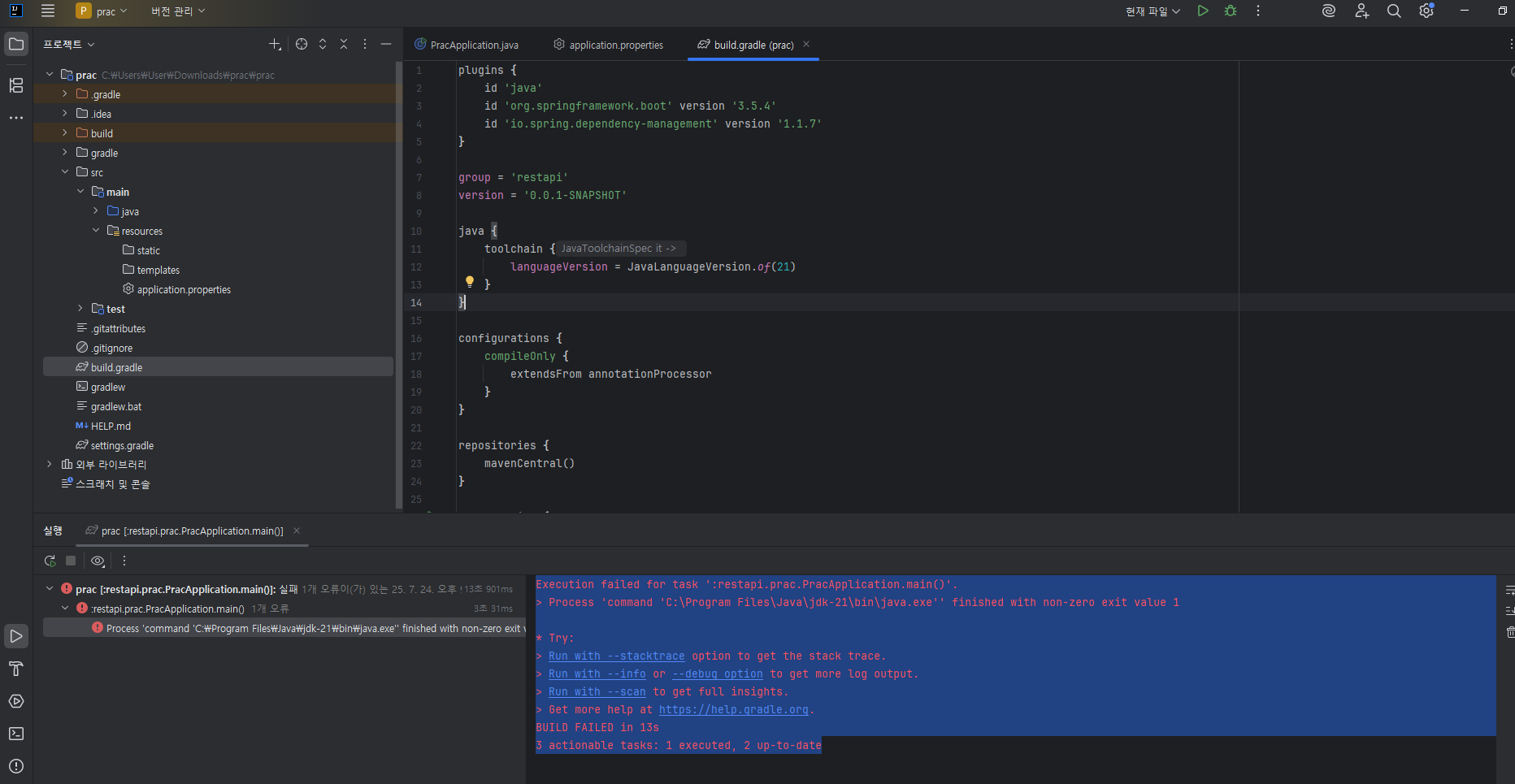Image resolution: width=1515 pixels, height=784 pixels.
Task: Click Run with --scan link
Action: [x=597, y=691]
